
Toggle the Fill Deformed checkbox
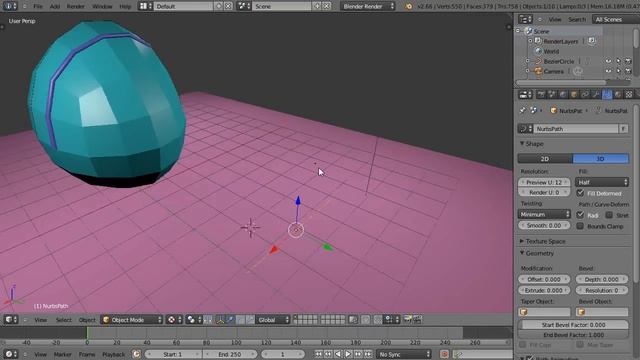pyautogui.click(x=580, y=193)
